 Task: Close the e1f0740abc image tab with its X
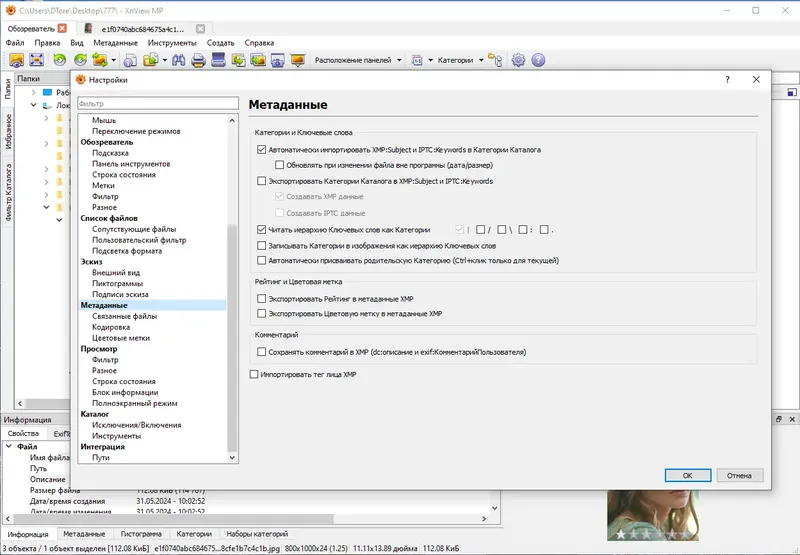[201, 29]
